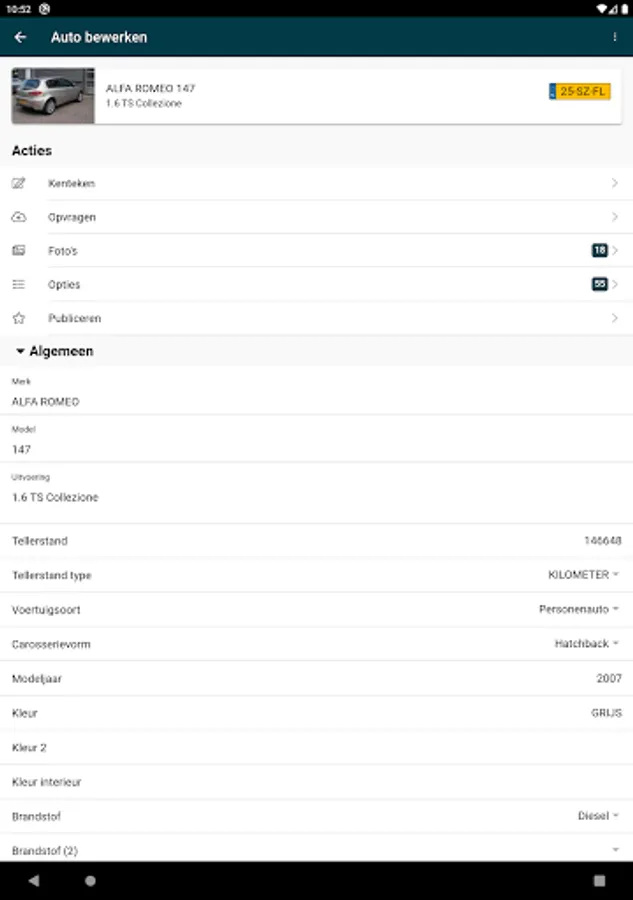Collapse the Algemeen section
633x900 pixels.
coord(21,352)
